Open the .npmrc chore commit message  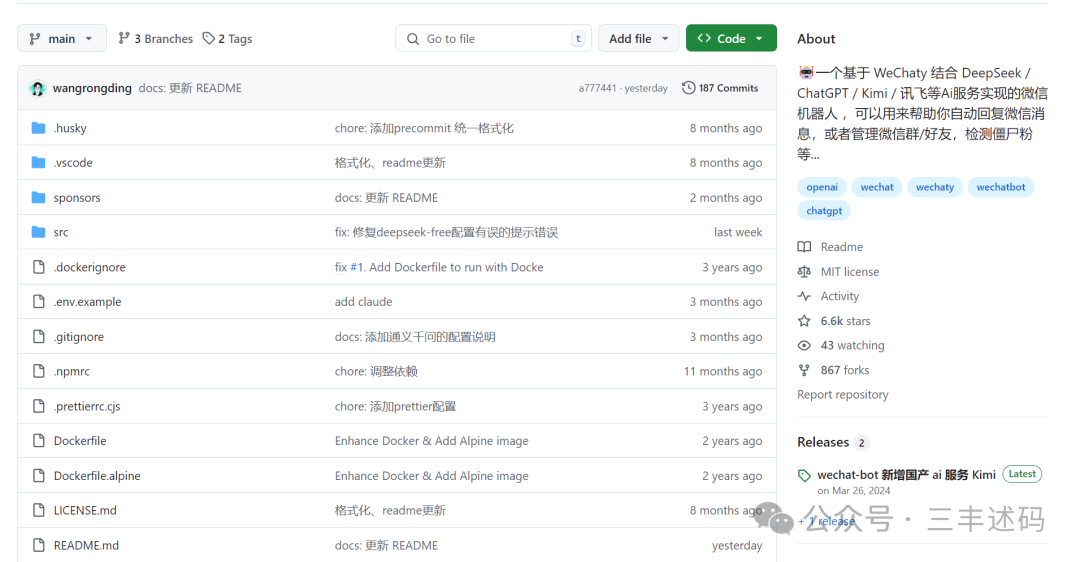[x=376, y=371]
